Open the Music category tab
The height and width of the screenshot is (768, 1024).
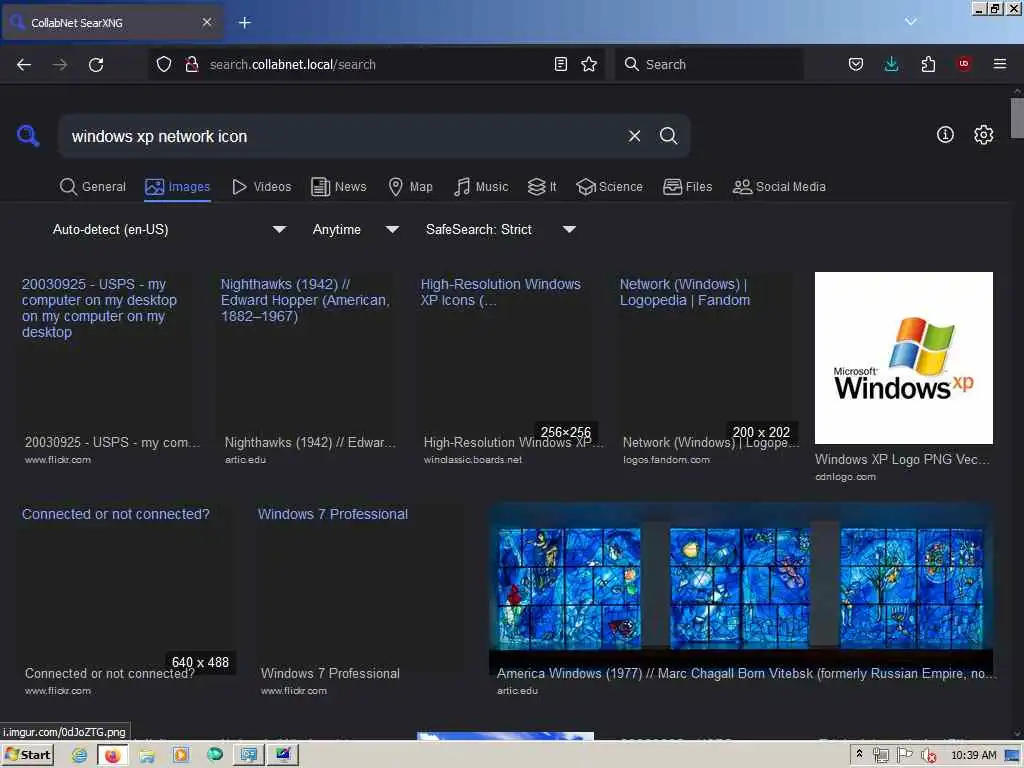coord(481,187)
